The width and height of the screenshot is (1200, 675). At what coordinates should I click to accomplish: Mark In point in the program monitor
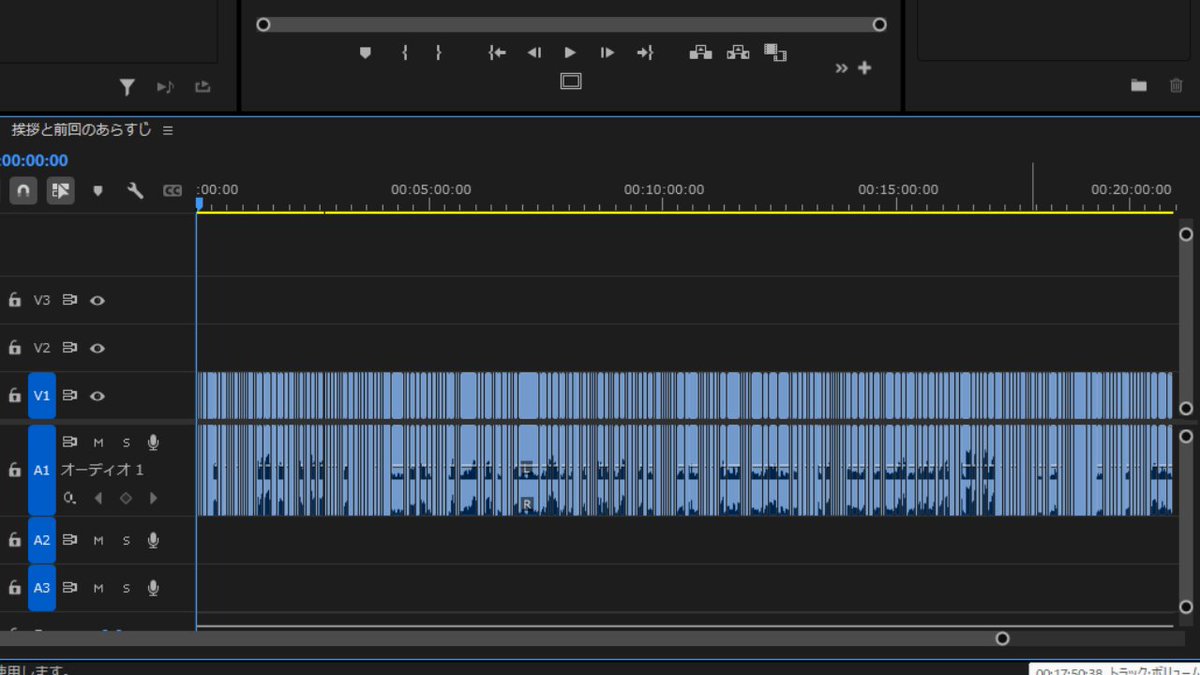pos(404,52)
